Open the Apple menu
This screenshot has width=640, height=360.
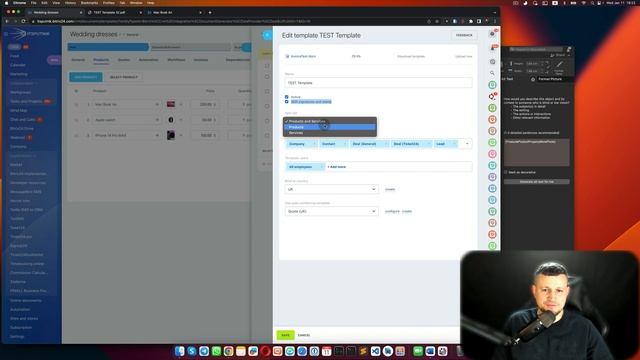6,2
